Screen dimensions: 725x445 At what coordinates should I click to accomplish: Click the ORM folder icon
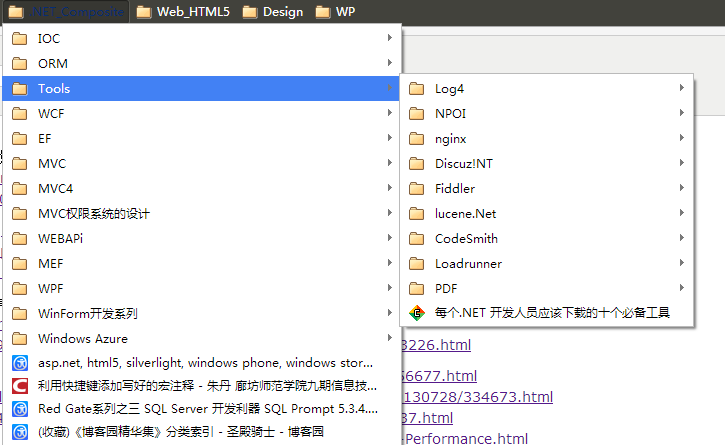tap(19, 63)
